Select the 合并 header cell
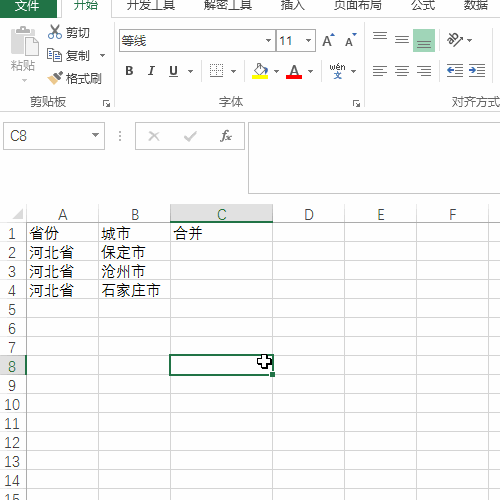The height and width of the screenshot is (500, 500). (x=221, y=233)
